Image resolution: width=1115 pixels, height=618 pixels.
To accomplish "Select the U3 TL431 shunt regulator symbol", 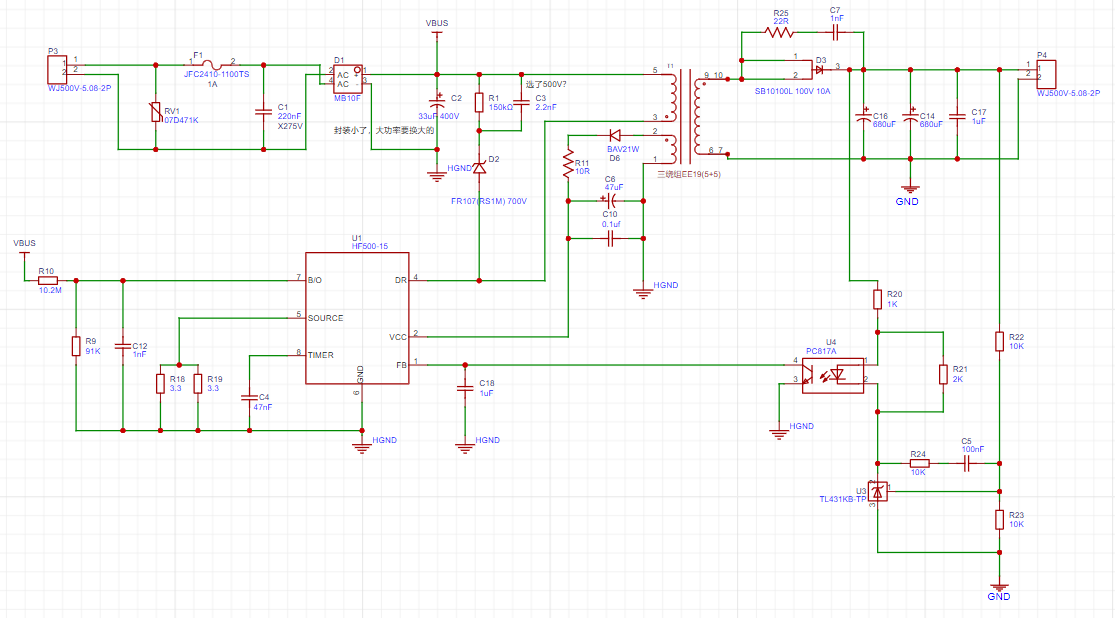I will click(x=878, y=491).
